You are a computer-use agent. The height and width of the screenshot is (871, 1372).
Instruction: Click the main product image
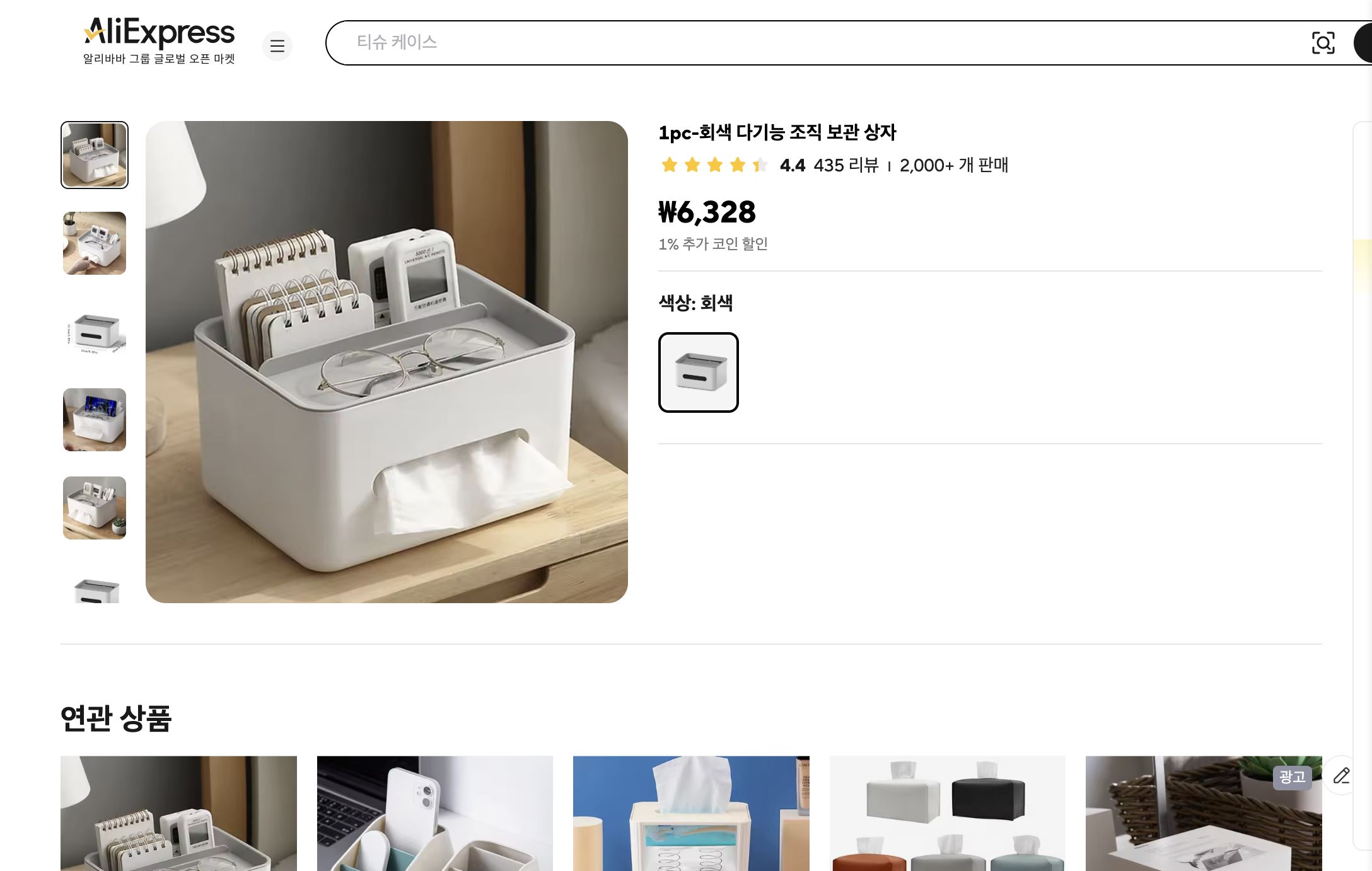pos(387,362)
